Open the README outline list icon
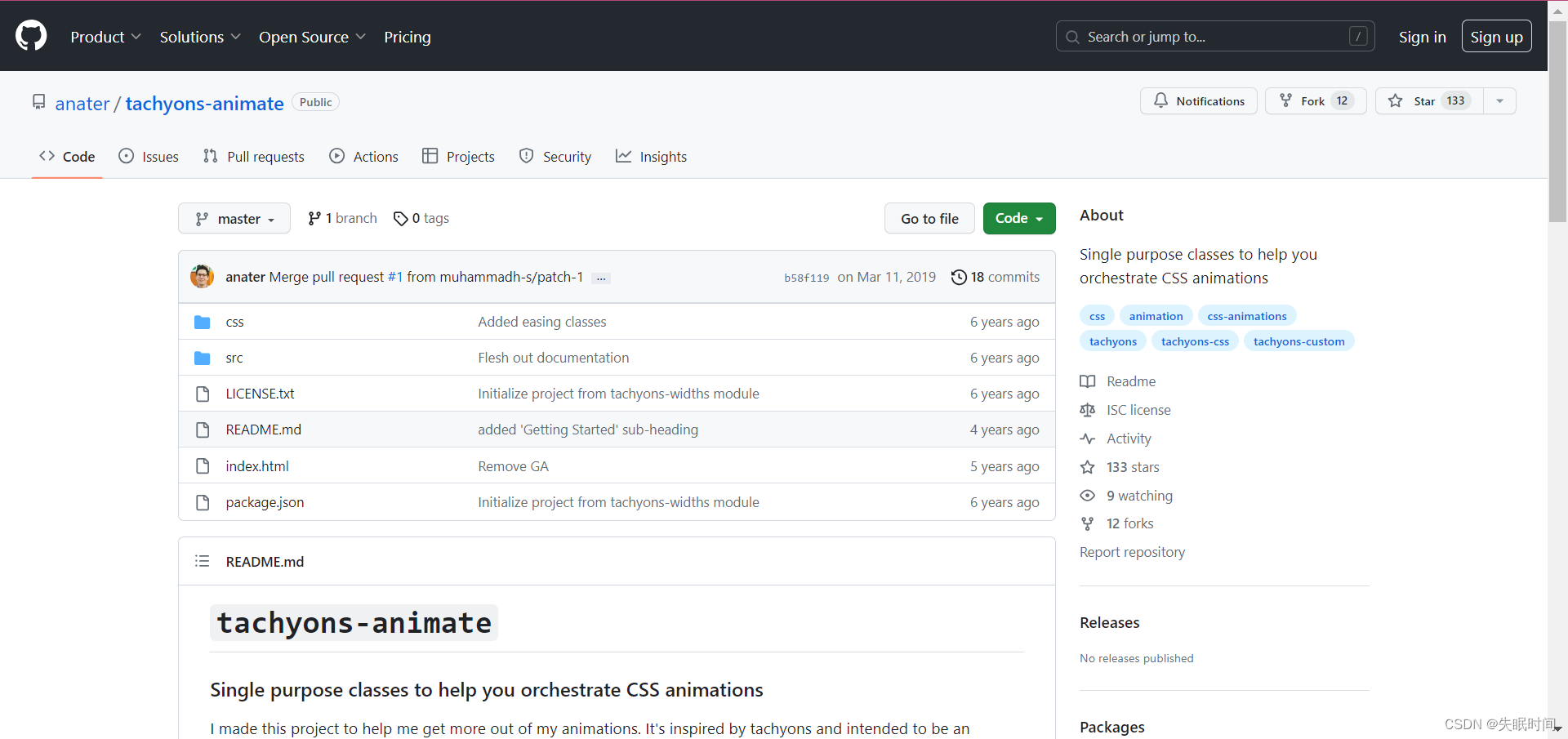The width and height of the screenshot is (1568, 739). (x=203, y=561)
